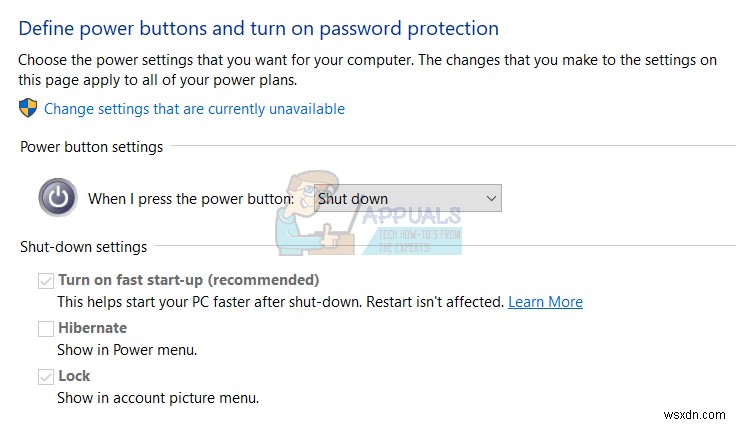Enable the Hibernate checkbox
Screen dimensions: 737x425
(x=46, y=328)
